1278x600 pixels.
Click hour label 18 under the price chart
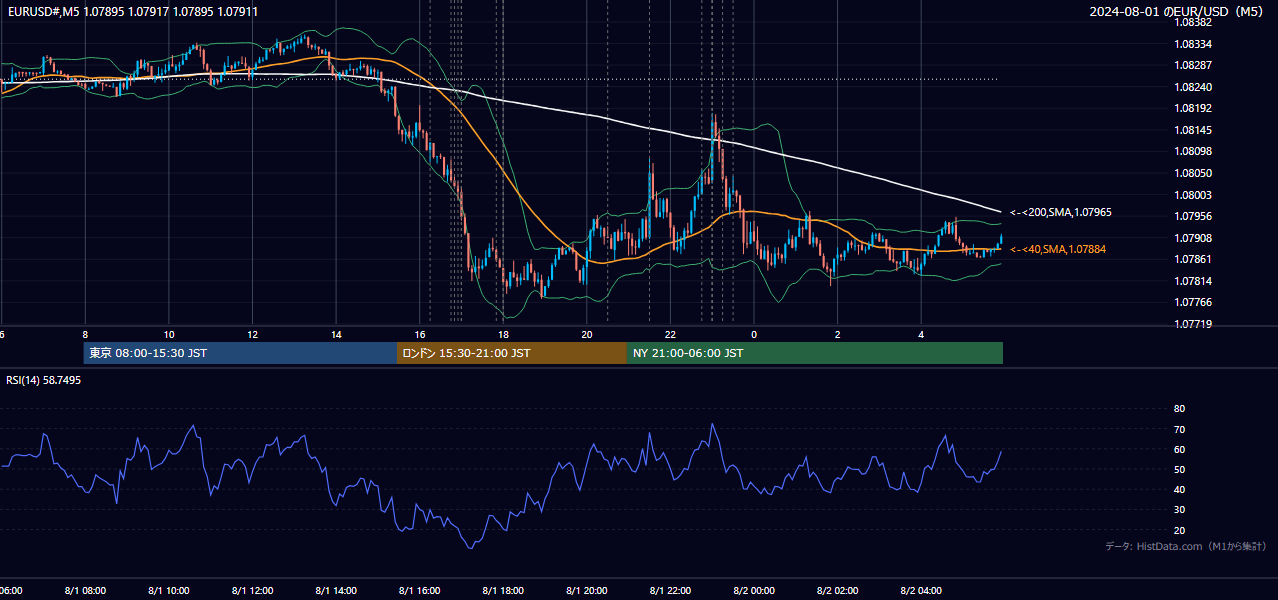click(x=503, y=334)
